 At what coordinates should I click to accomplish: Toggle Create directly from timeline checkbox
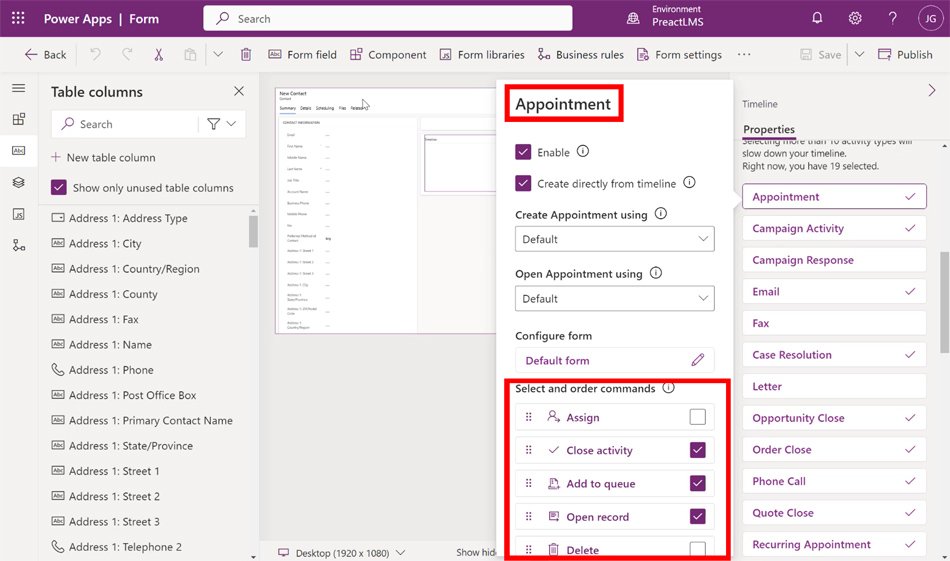523,183
